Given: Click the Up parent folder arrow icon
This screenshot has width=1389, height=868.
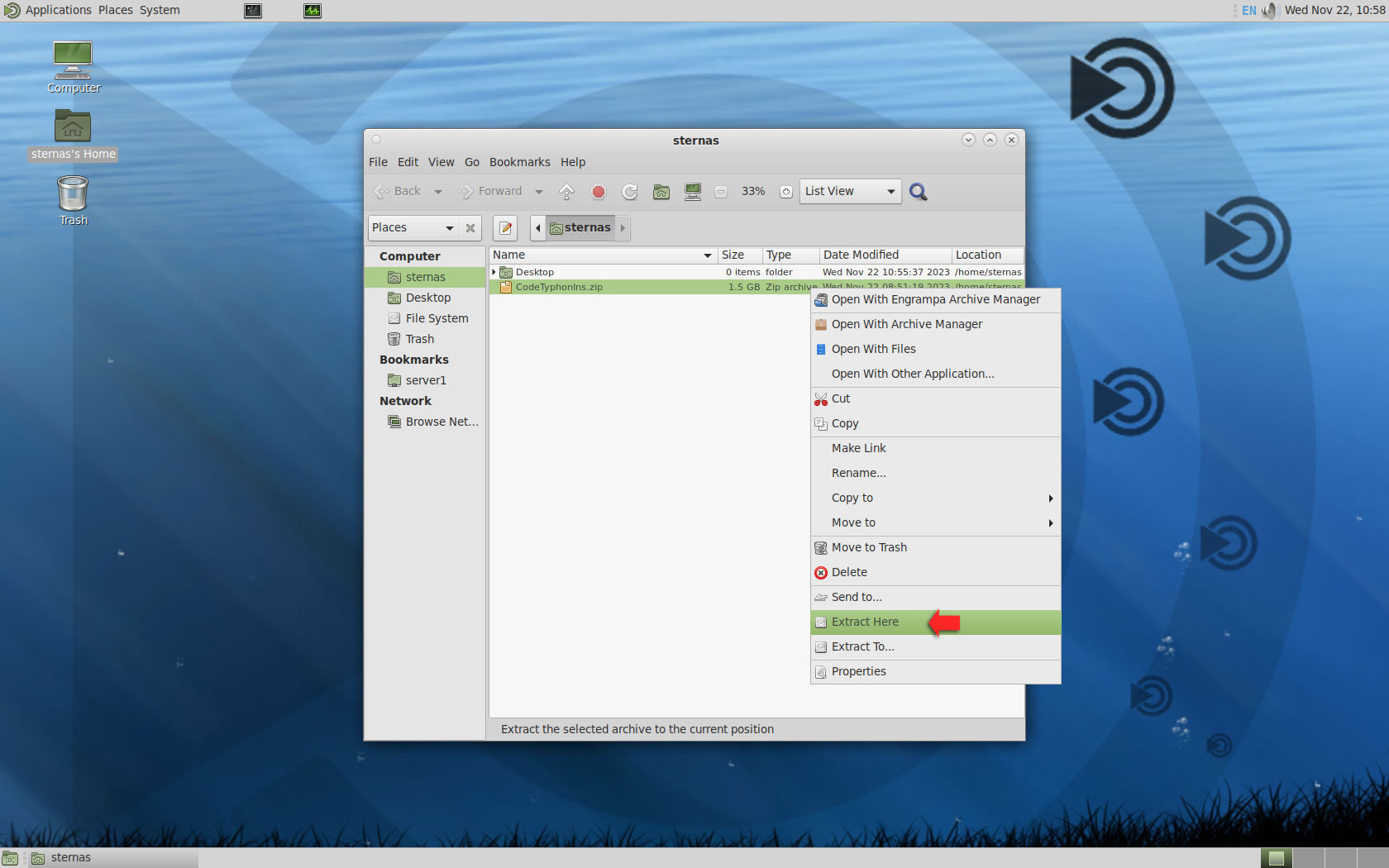Looking at the screenshot, I should point(566,192).
